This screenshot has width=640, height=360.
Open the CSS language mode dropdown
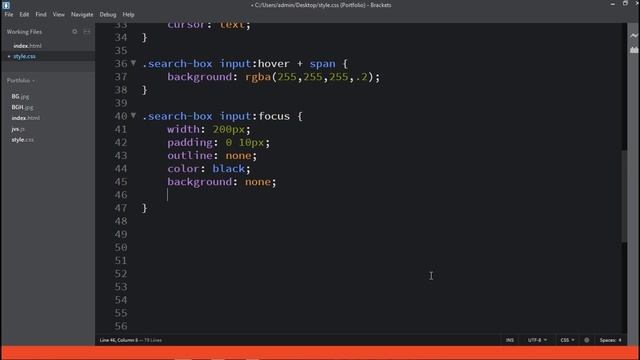pyautogui.click(x=567, y=340)
